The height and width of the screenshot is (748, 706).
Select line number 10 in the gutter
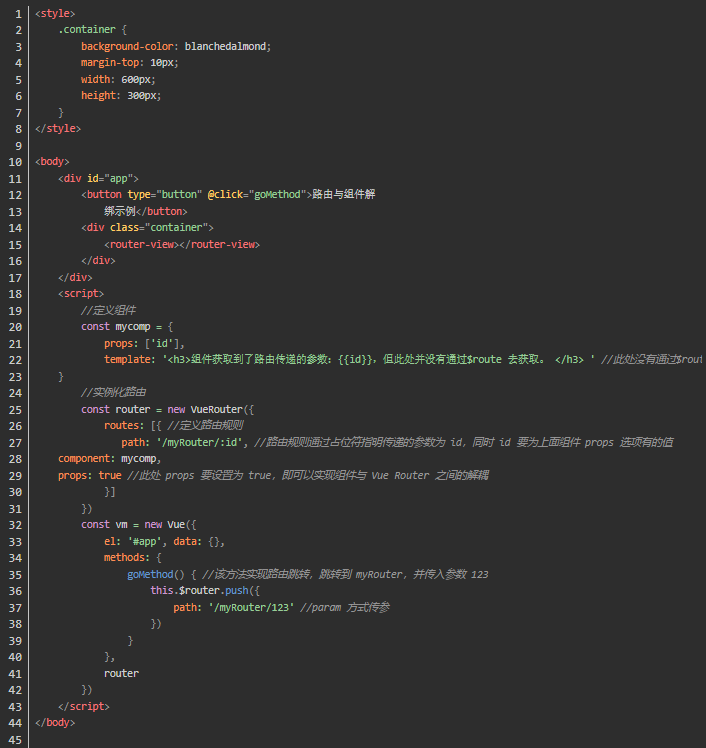click(x=14, y=161)
